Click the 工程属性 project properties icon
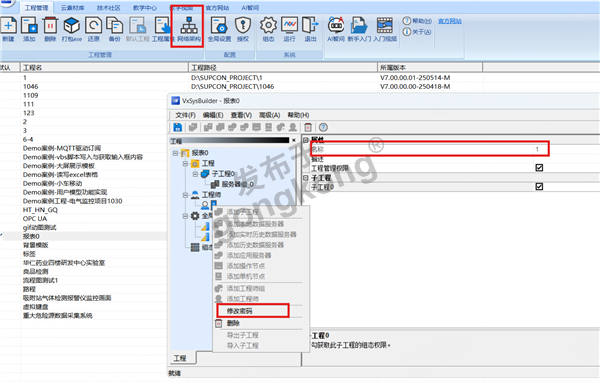This screenshot has width=600, height=383. coord(162,26)
